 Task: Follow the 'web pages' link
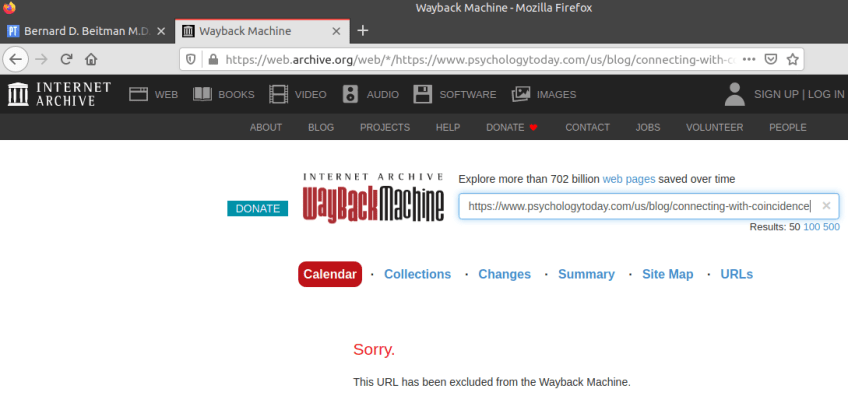click(x=628, y=179)
